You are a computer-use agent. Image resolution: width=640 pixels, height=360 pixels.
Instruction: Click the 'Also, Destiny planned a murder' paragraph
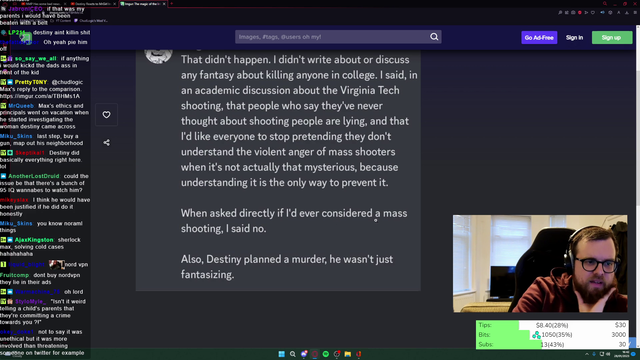pyautogui.click(x=287, y=267)
